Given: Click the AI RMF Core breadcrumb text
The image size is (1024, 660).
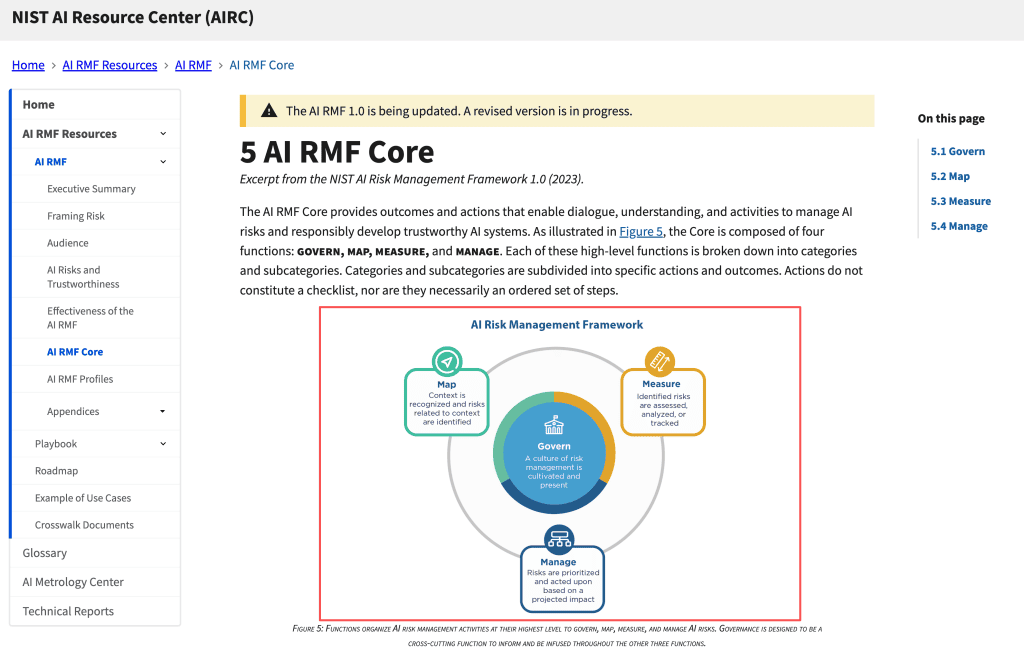Looking at the screenshot, I should point(262,65).
